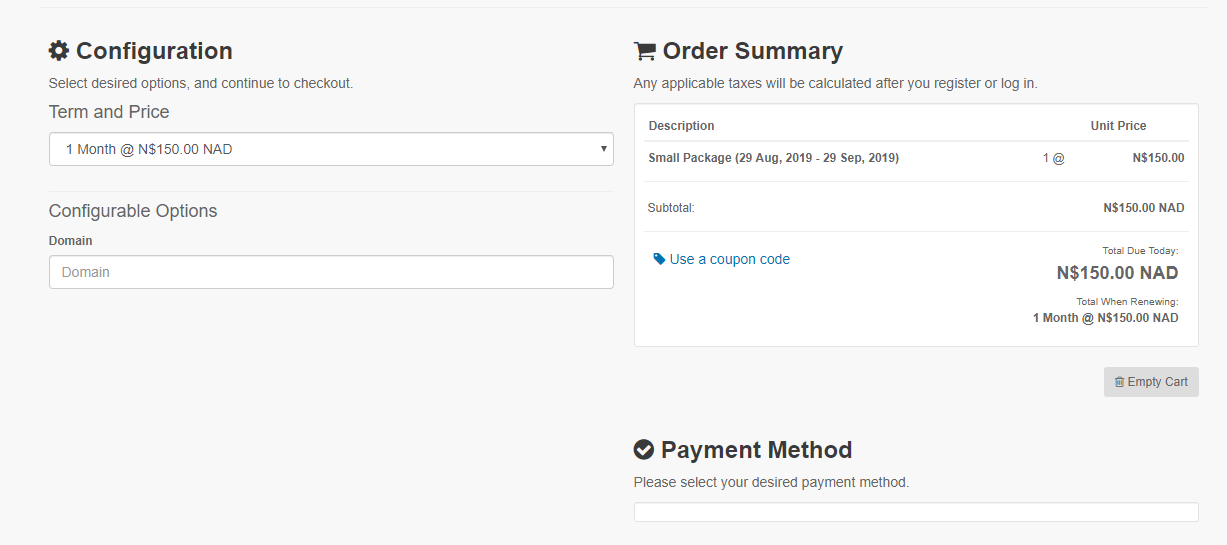Click the Total When Renewing value
The image size is (1227, 545).
pyautogui.click(x=1105, y=318)
